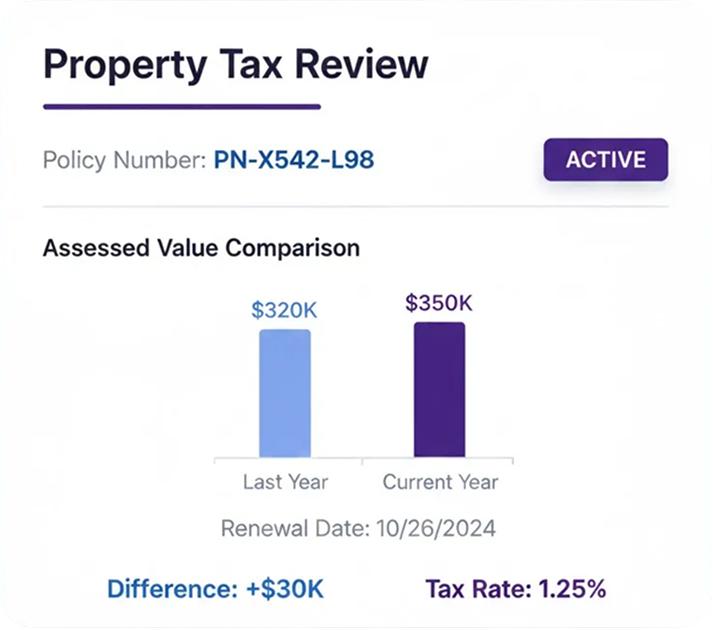
Task: Select the Property Tax Review title
Action: (x=235, y=64)
